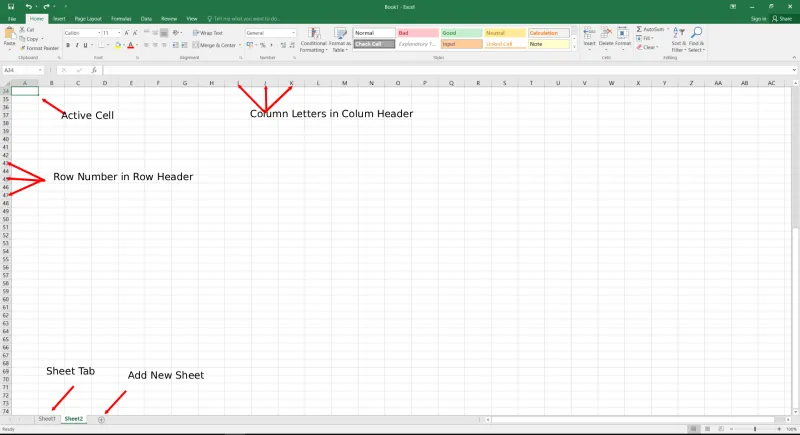
Task: Switch to Page Layout view in status bar
Action: (707, 429)
